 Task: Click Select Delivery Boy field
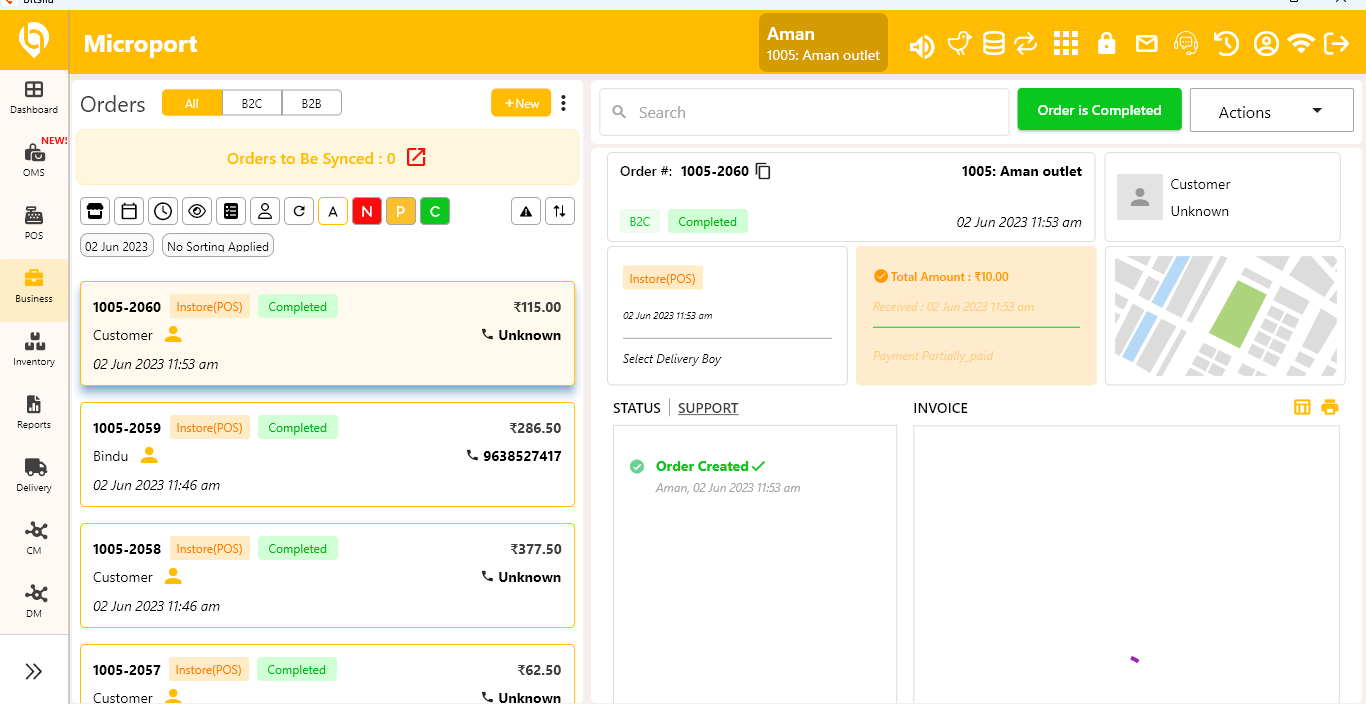click(672, 359)
